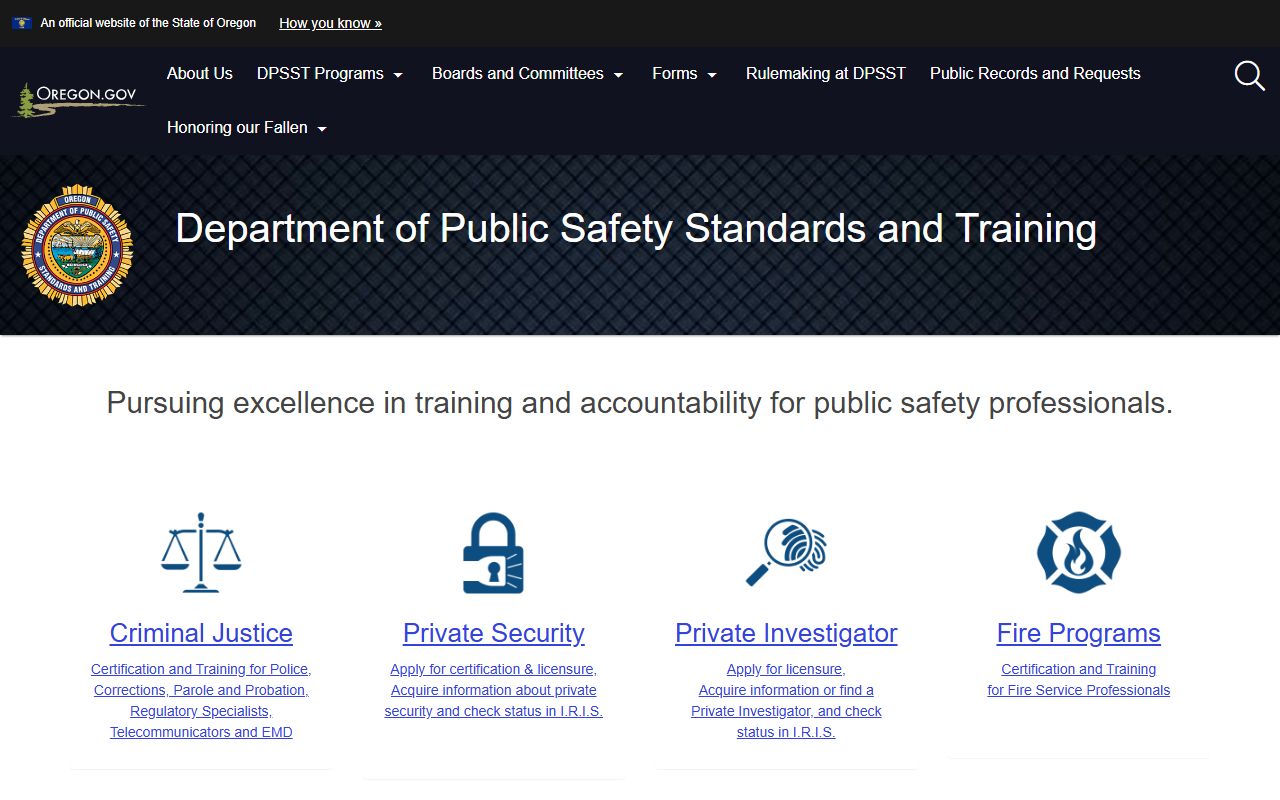Open the search magnifier icon
The image size is (1280, 800).
coord(1249,75)
